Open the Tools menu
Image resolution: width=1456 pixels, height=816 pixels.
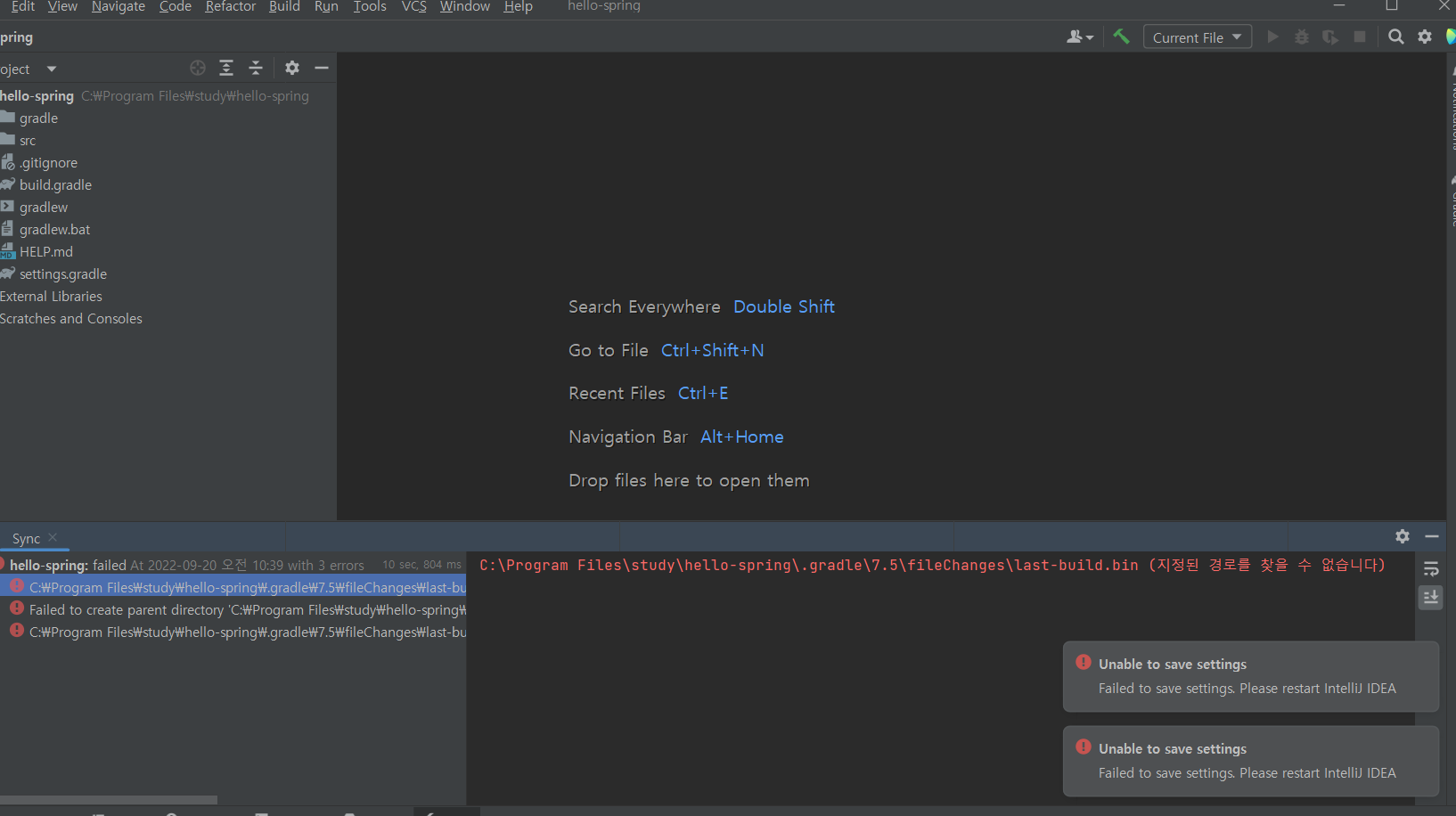(x=370, y=6)
